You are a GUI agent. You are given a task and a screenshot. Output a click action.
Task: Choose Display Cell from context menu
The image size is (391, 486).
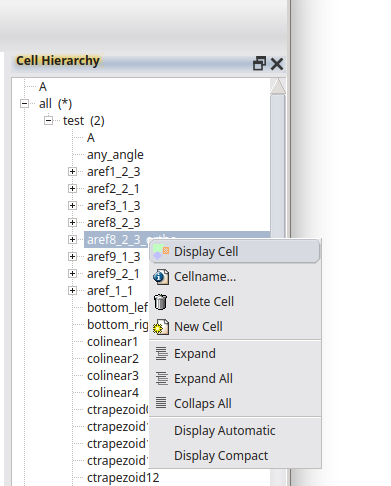[235, 252]
